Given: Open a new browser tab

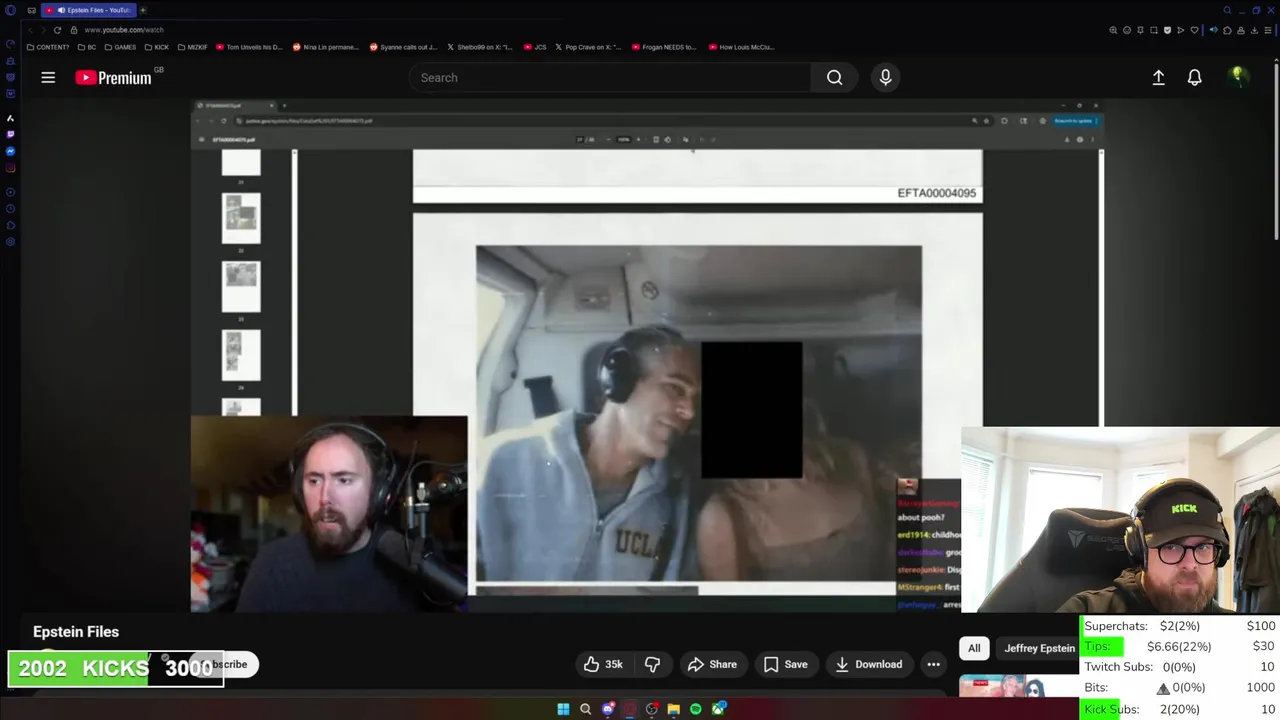Looking at the screenshot, I should 143,10.
